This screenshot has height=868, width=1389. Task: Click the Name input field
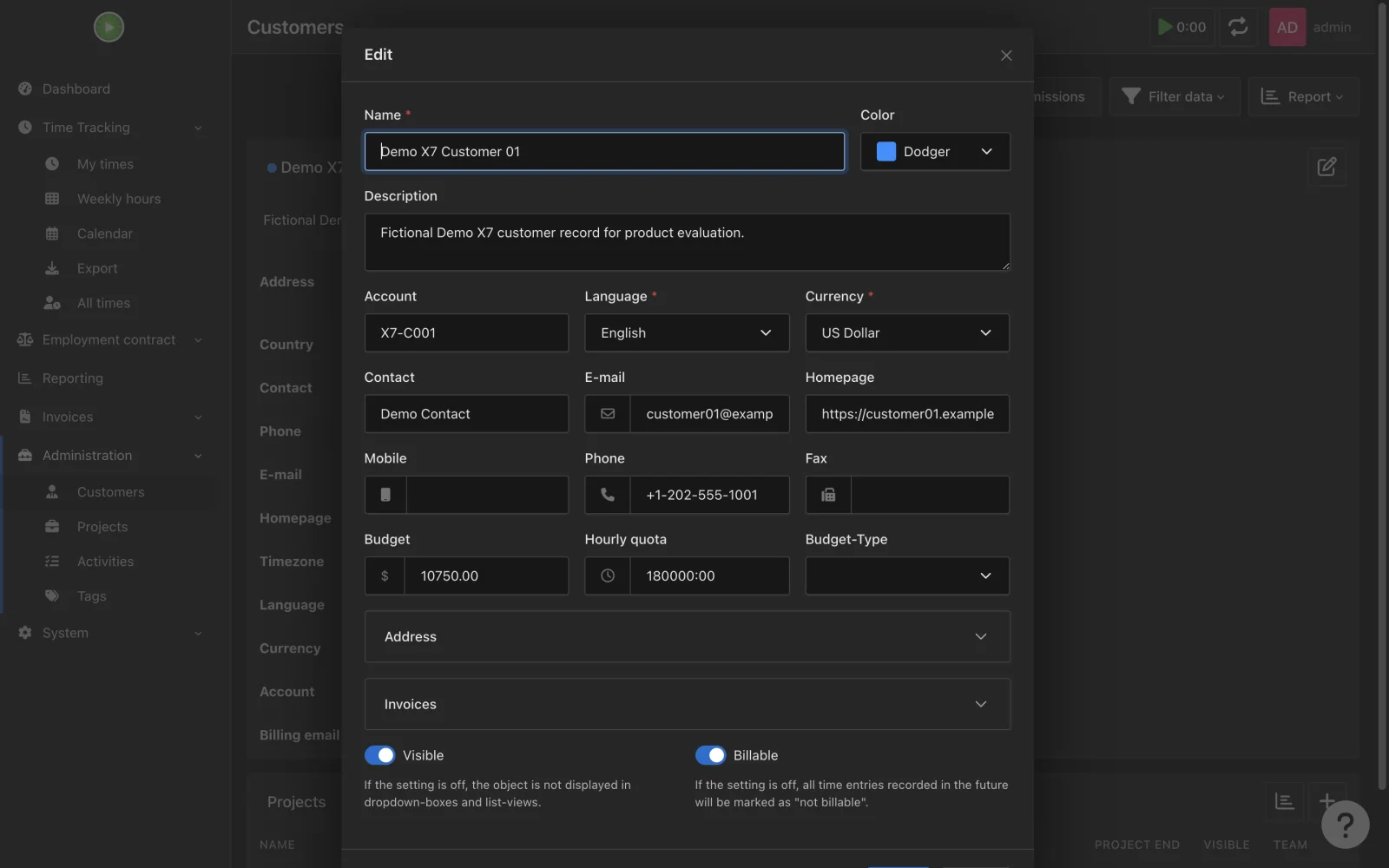604,151
